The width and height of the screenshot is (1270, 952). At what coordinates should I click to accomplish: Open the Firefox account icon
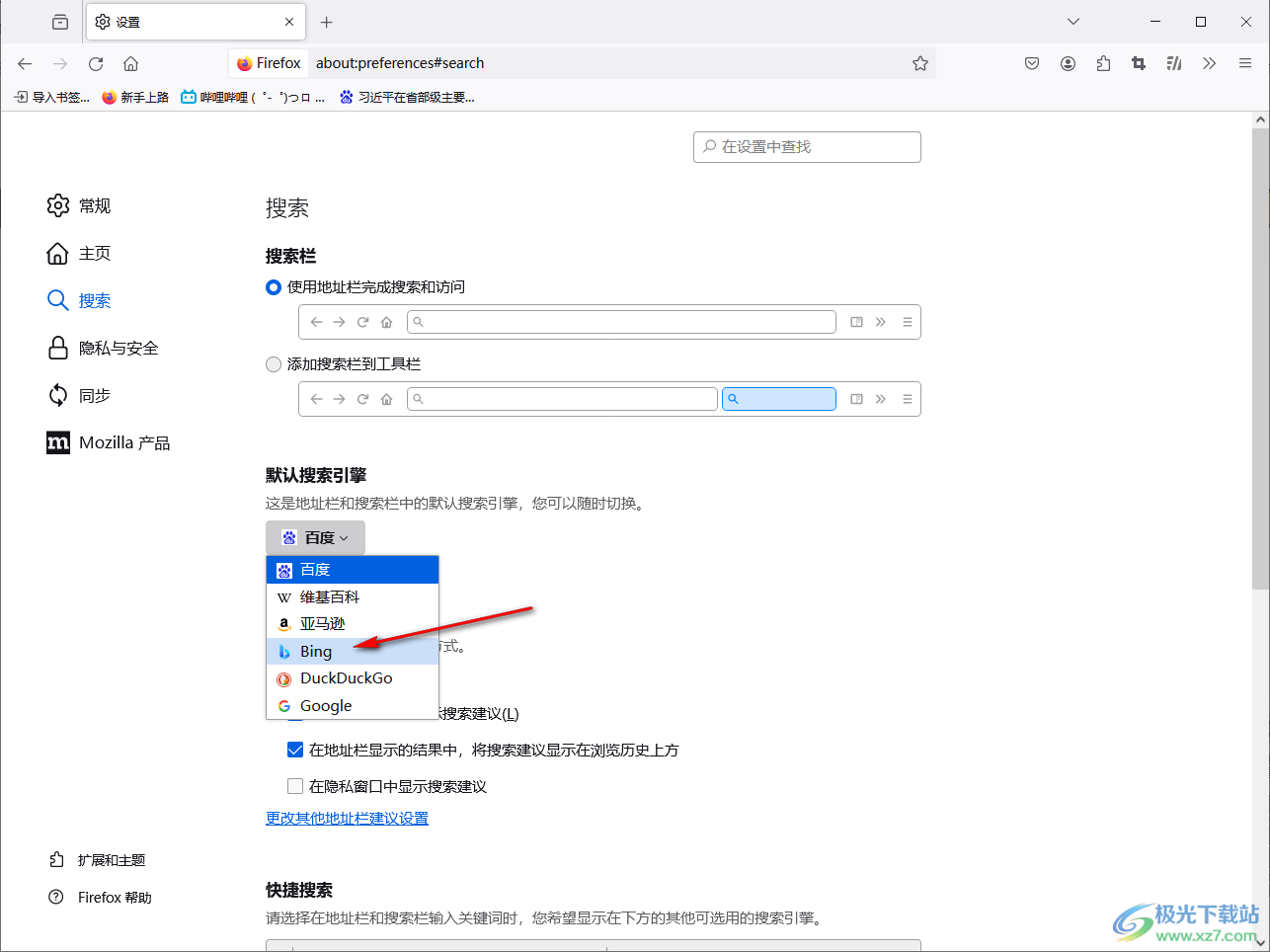click(x=1068, y=63)
